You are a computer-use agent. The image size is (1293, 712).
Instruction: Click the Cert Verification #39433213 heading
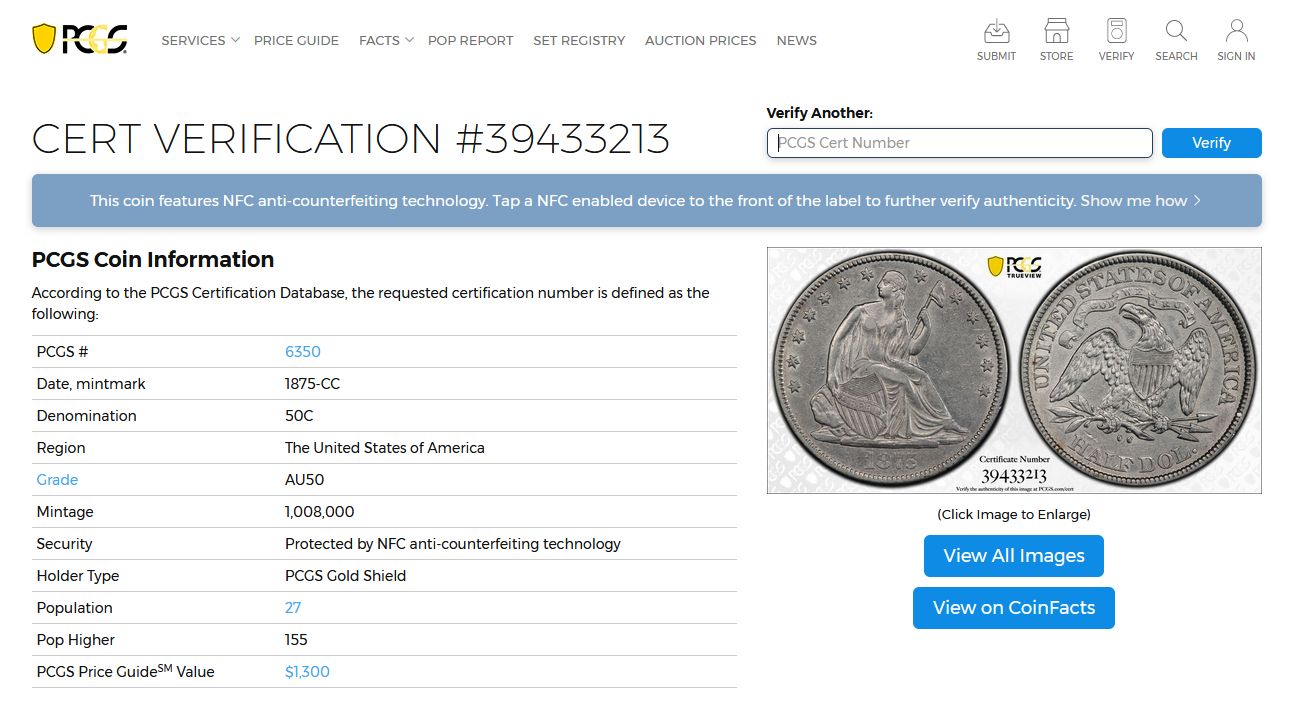[351, 139]
